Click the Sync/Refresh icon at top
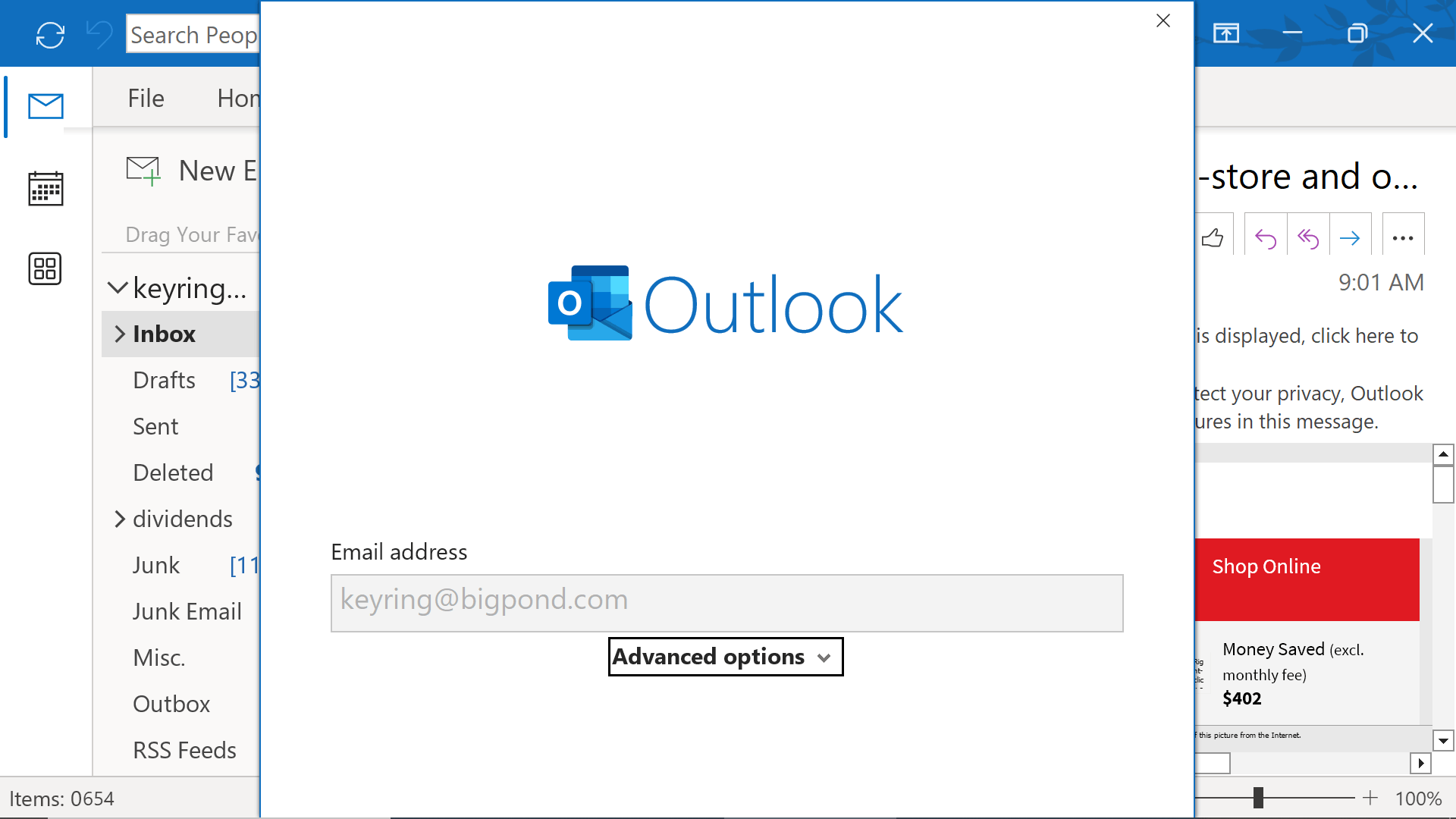This screenshot has height=819, width=1456. click(50, 35)
